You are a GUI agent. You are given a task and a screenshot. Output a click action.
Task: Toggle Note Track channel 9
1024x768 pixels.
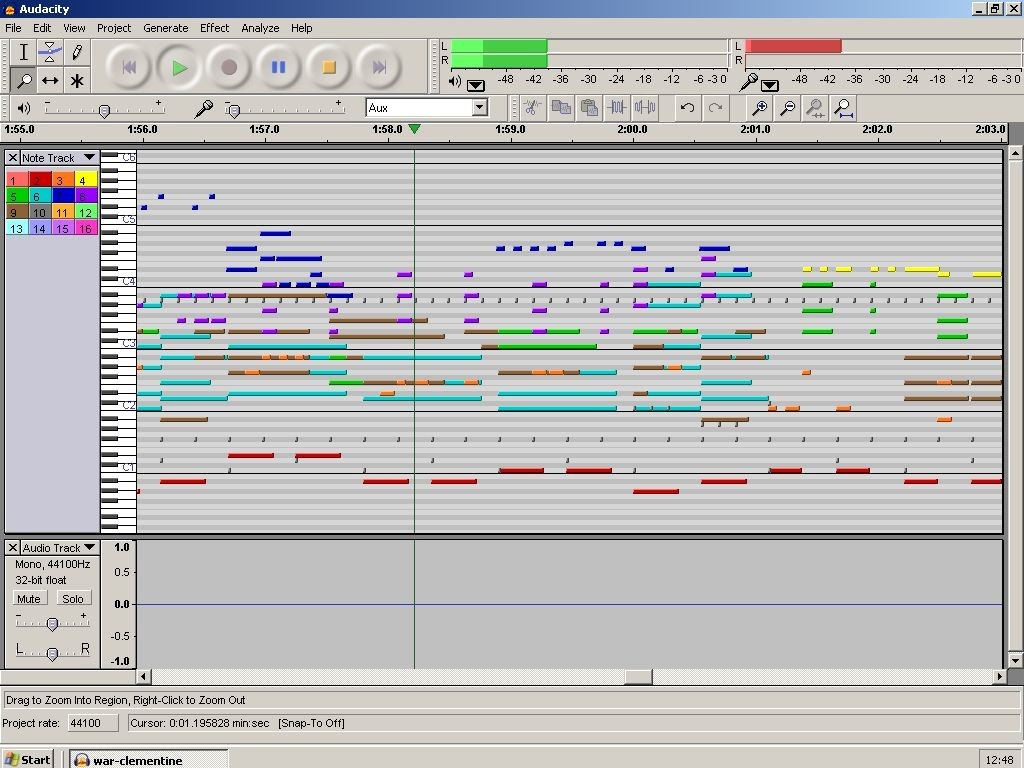pyautogui.click(x=17, y=212)
